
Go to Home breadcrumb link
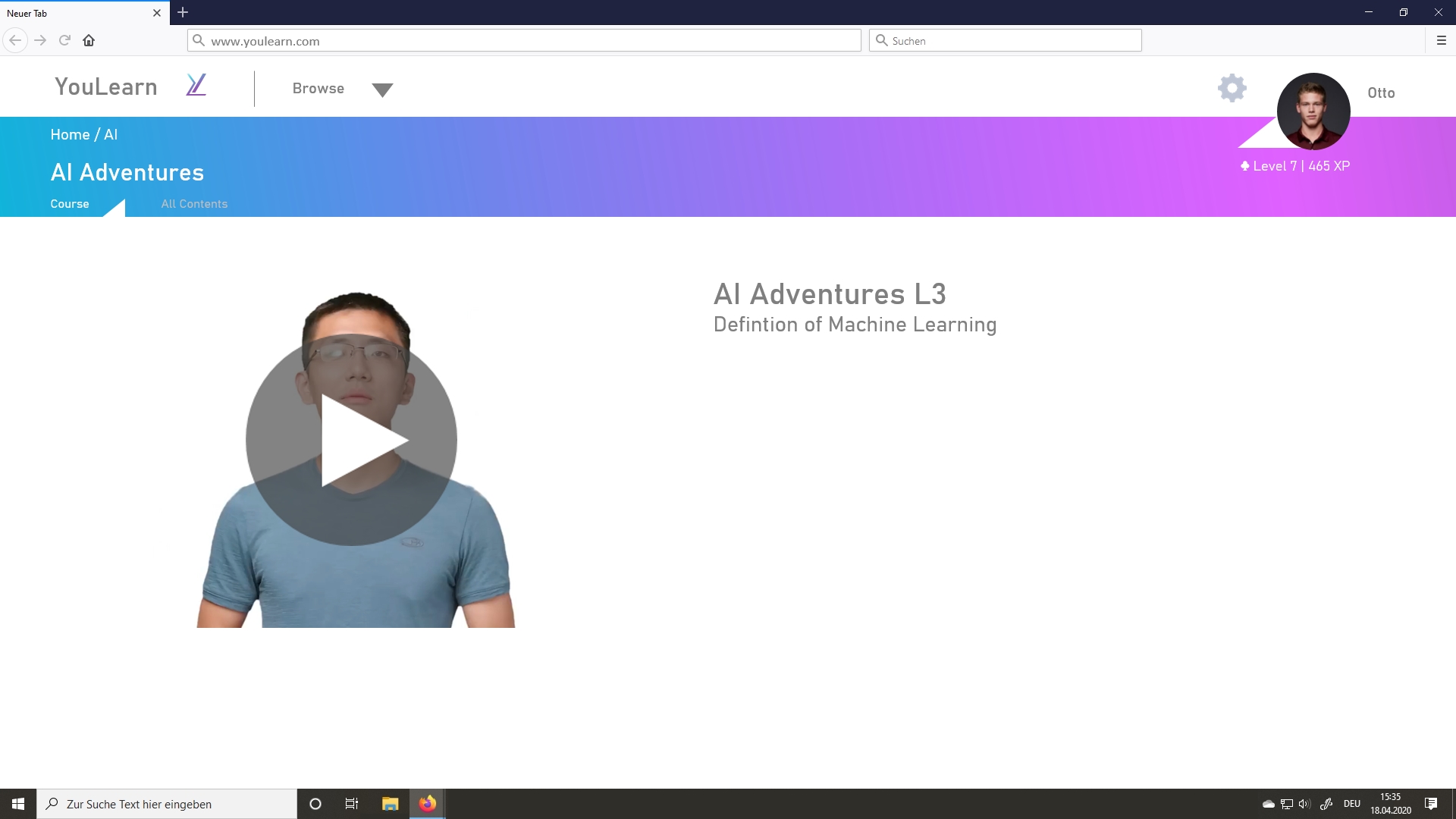pyautogui.click(x=70, y=135)
